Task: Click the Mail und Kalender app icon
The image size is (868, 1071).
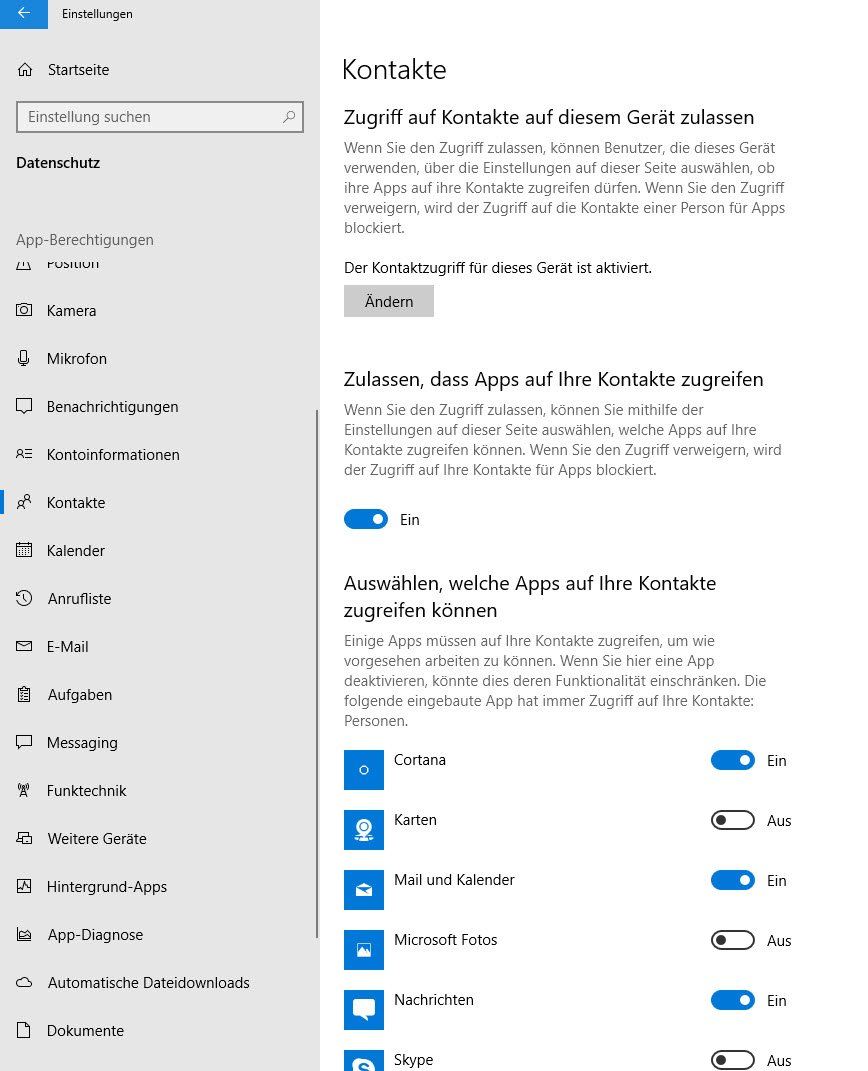Action: point(364,890)
